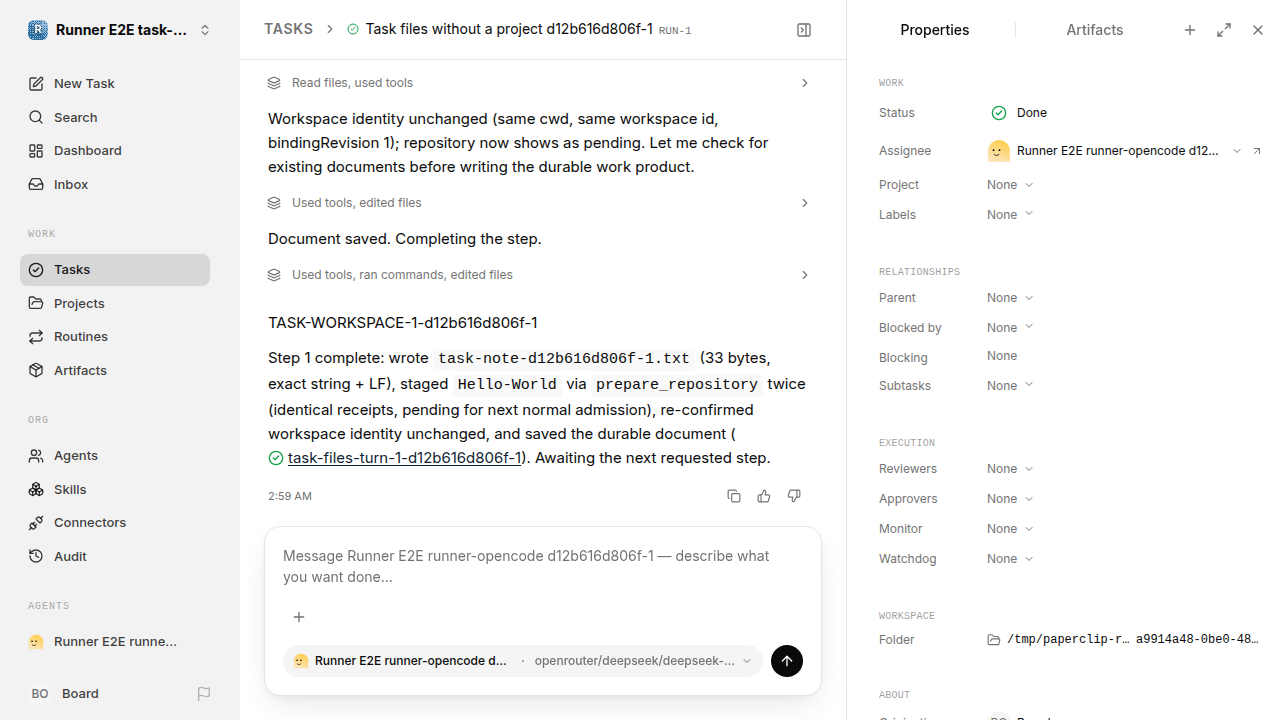Copy the agent message
Screen dimensions: 1280x720
tap(734, 496)
